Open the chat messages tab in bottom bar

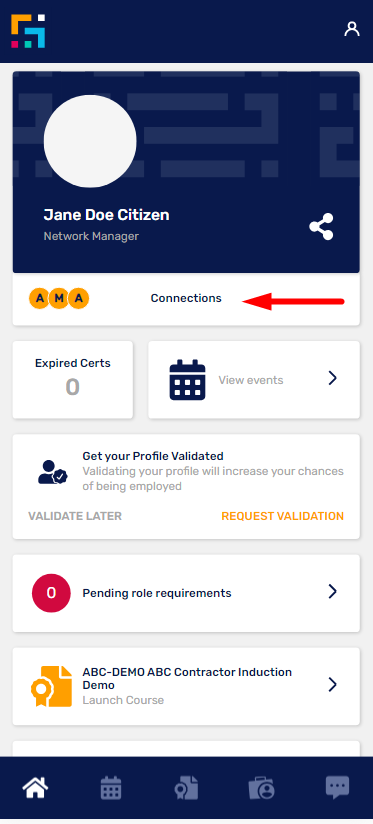click(x=337, y=788)
